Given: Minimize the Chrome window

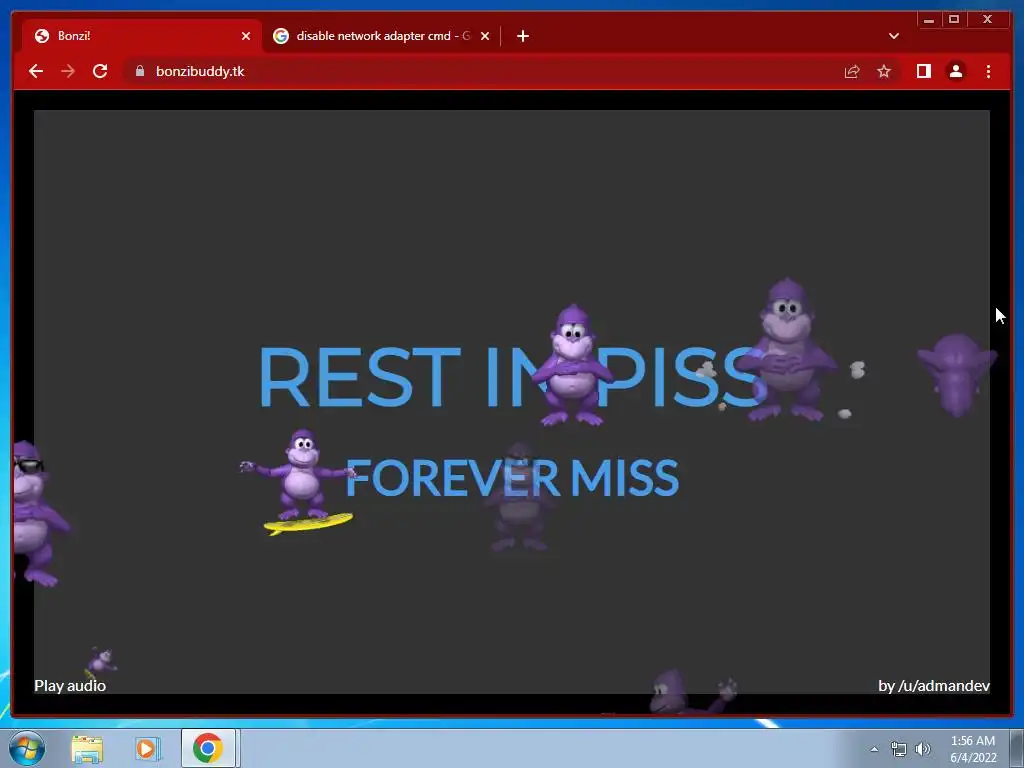Looking at the screenshot, I should click(x=929, y=20).
